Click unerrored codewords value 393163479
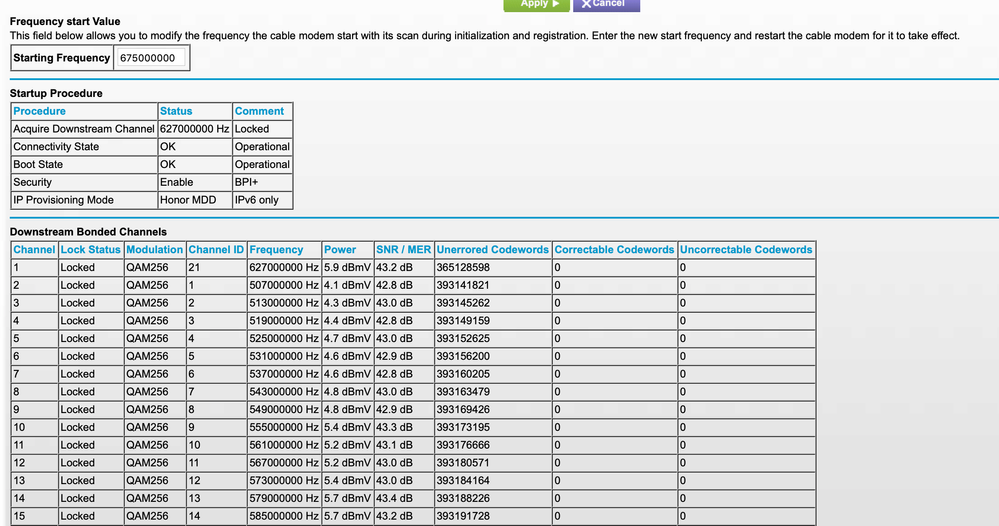The width and height of the screenshot is (999, 526). coord(463,392)
